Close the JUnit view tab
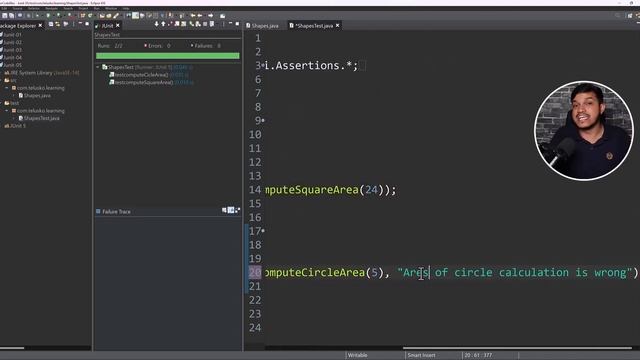This screenshot has height=360, width=640. point(118,25)
